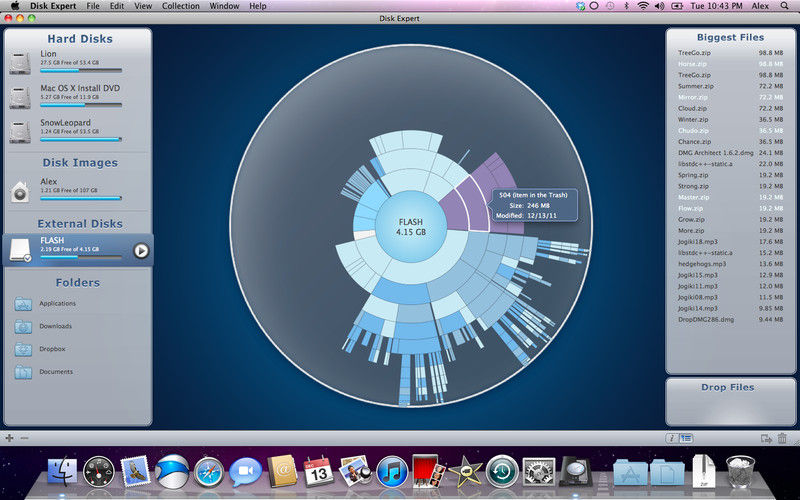Click the plus add button at bottom left
The height and width of the screenshot is (500, 800).
(9, 438)
